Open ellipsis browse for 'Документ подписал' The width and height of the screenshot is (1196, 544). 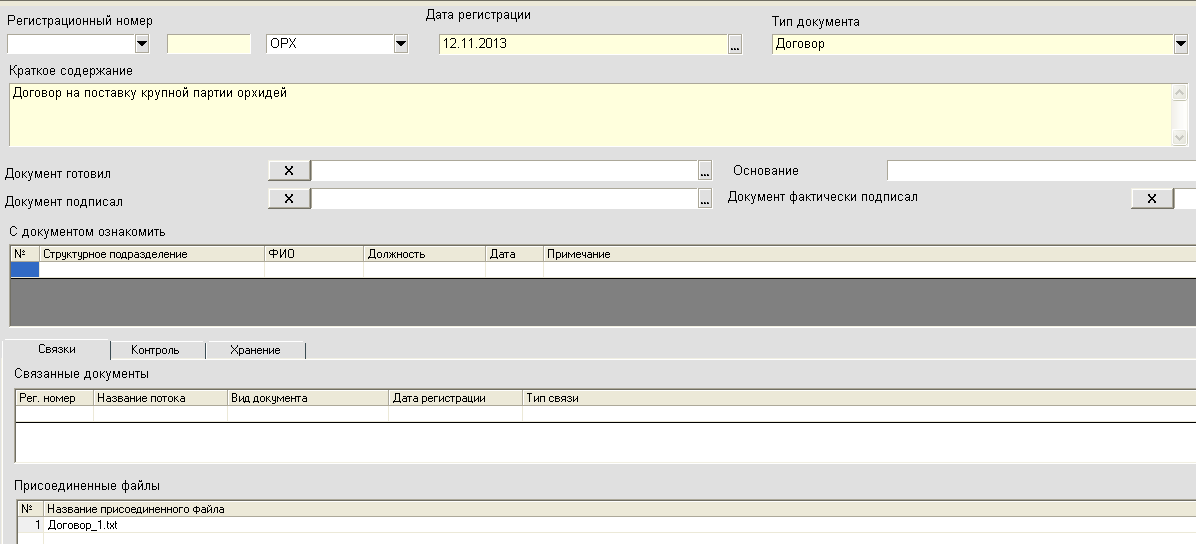click(705, 198)
